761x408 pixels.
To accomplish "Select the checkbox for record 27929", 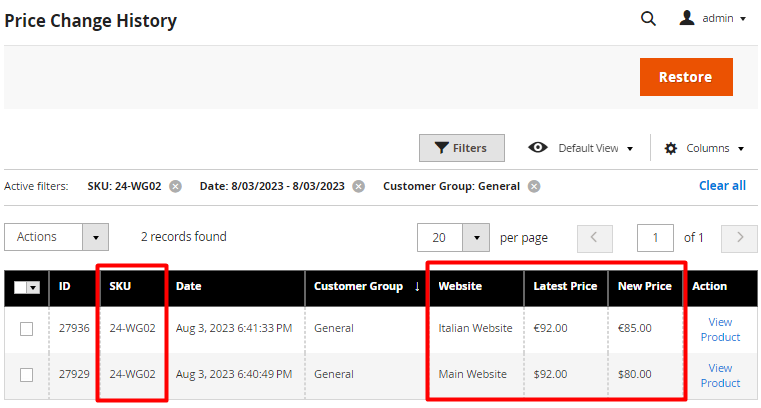I will click(x=27, y=375).
